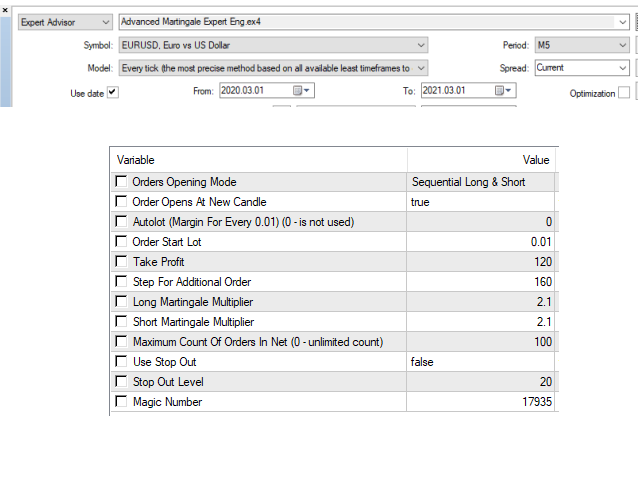Expand the Advanced Martingale Expert file dropdown
Image resolution: width=640 pixels, height=480 pixels.
point(622,22)
